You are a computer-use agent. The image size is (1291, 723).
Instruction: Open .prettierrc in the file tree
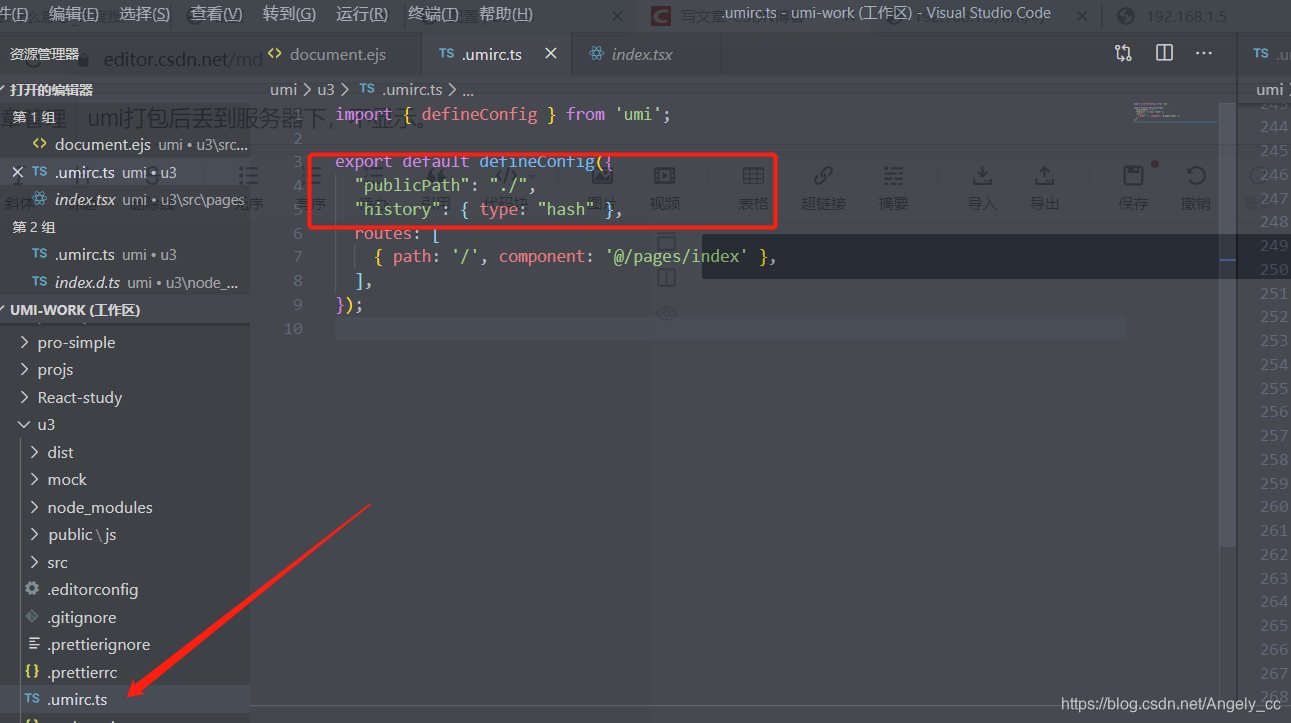[x=82, y=672]
